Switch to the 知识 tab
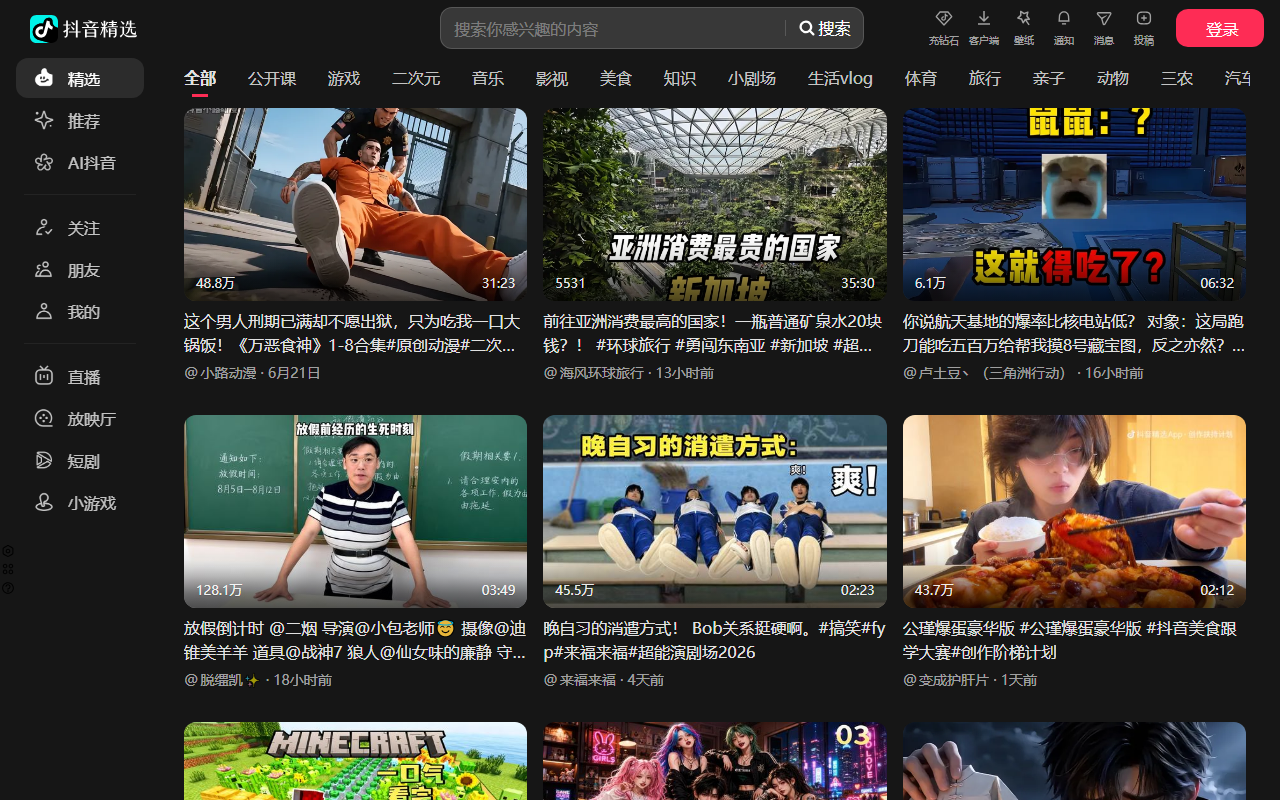The height and width of the screenshot is (800, 1280). (x=680, y=78)
